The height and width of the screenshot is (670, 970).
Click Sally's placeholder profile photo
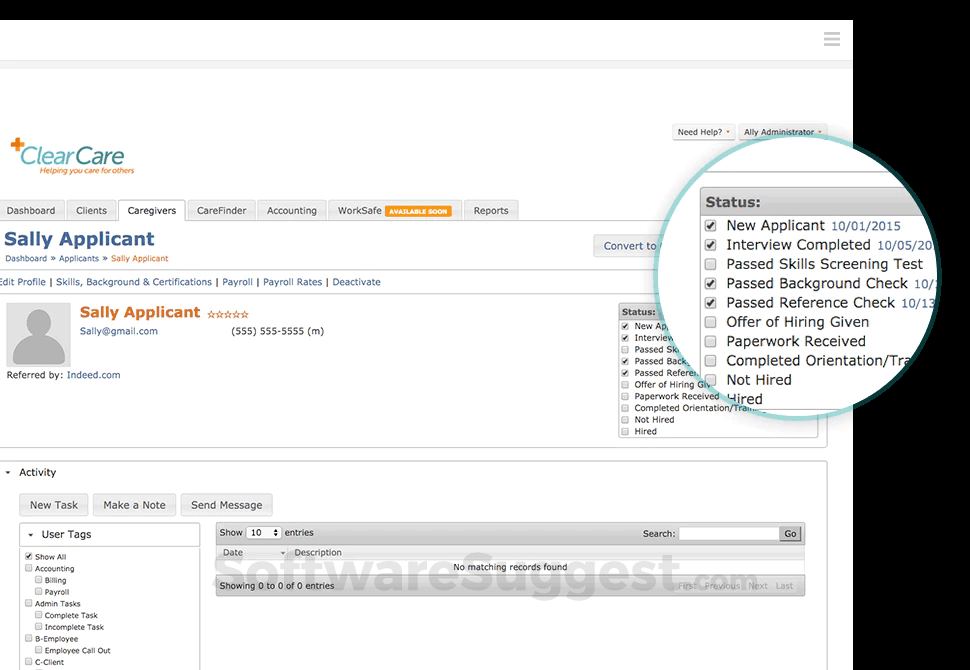coord(40,335)
